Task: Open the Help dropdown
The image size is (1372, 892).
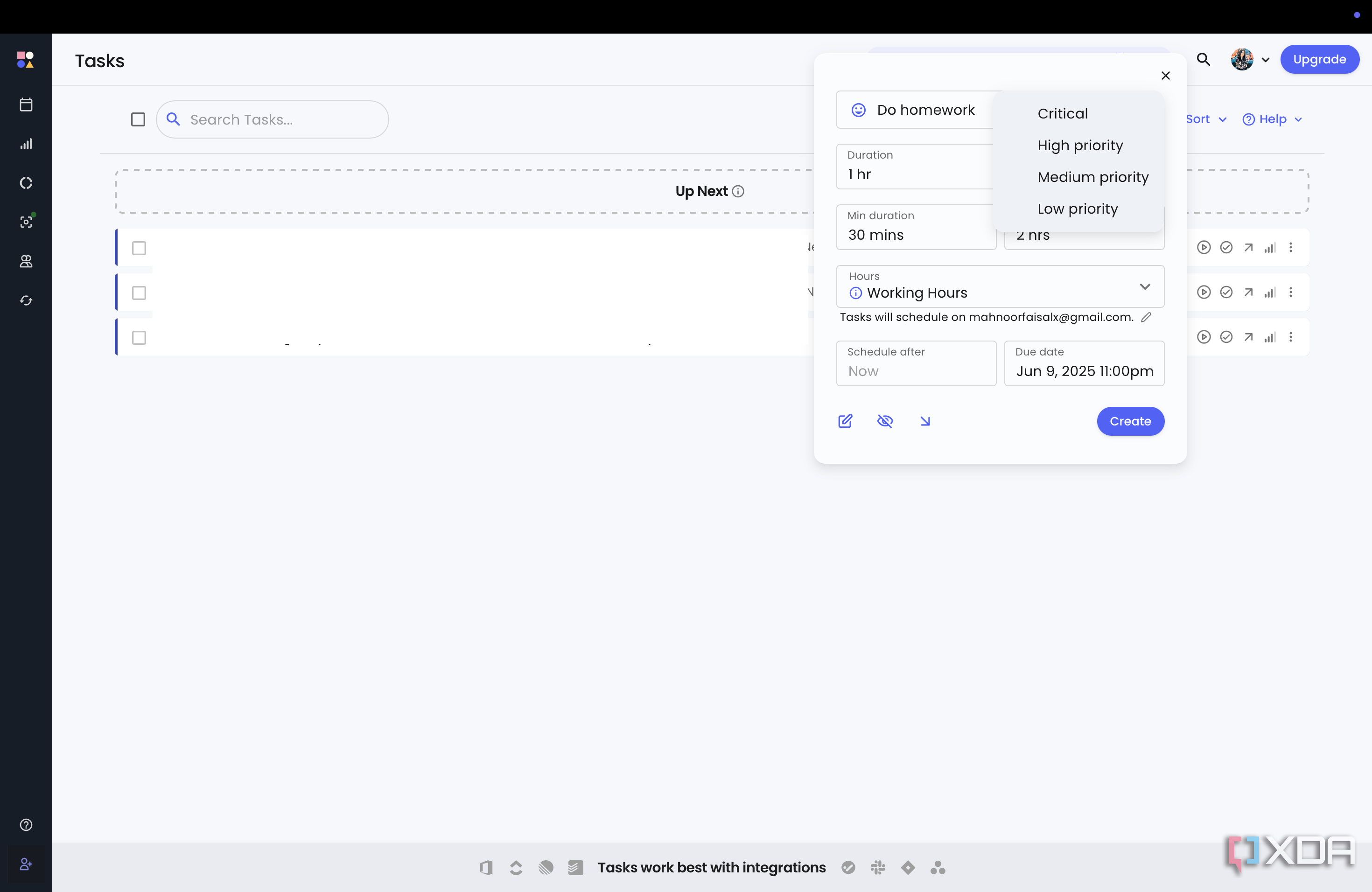Action: coord(1272,119)
